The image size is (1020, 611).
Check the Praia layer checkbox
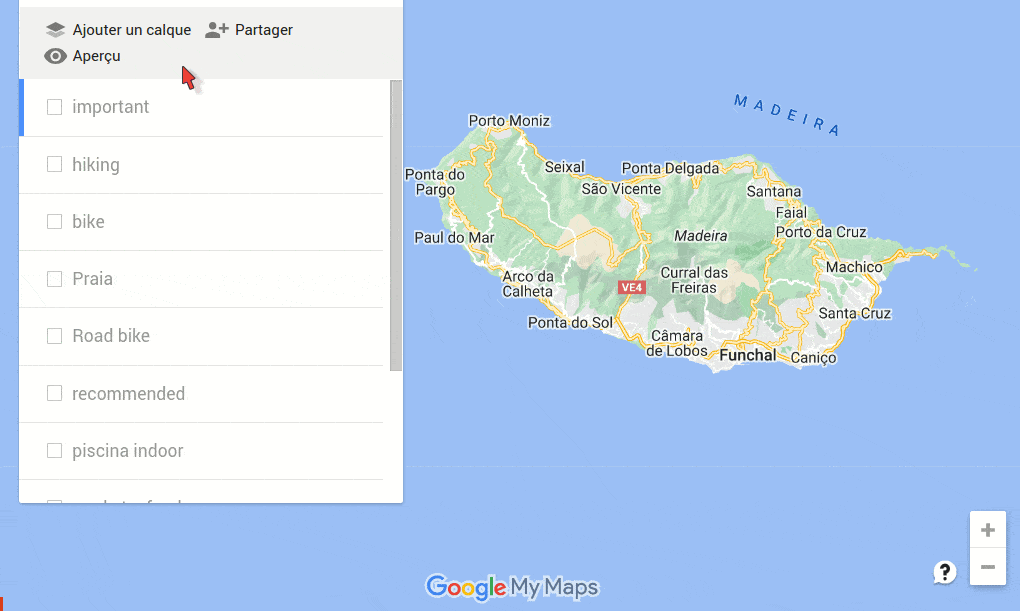55,278
